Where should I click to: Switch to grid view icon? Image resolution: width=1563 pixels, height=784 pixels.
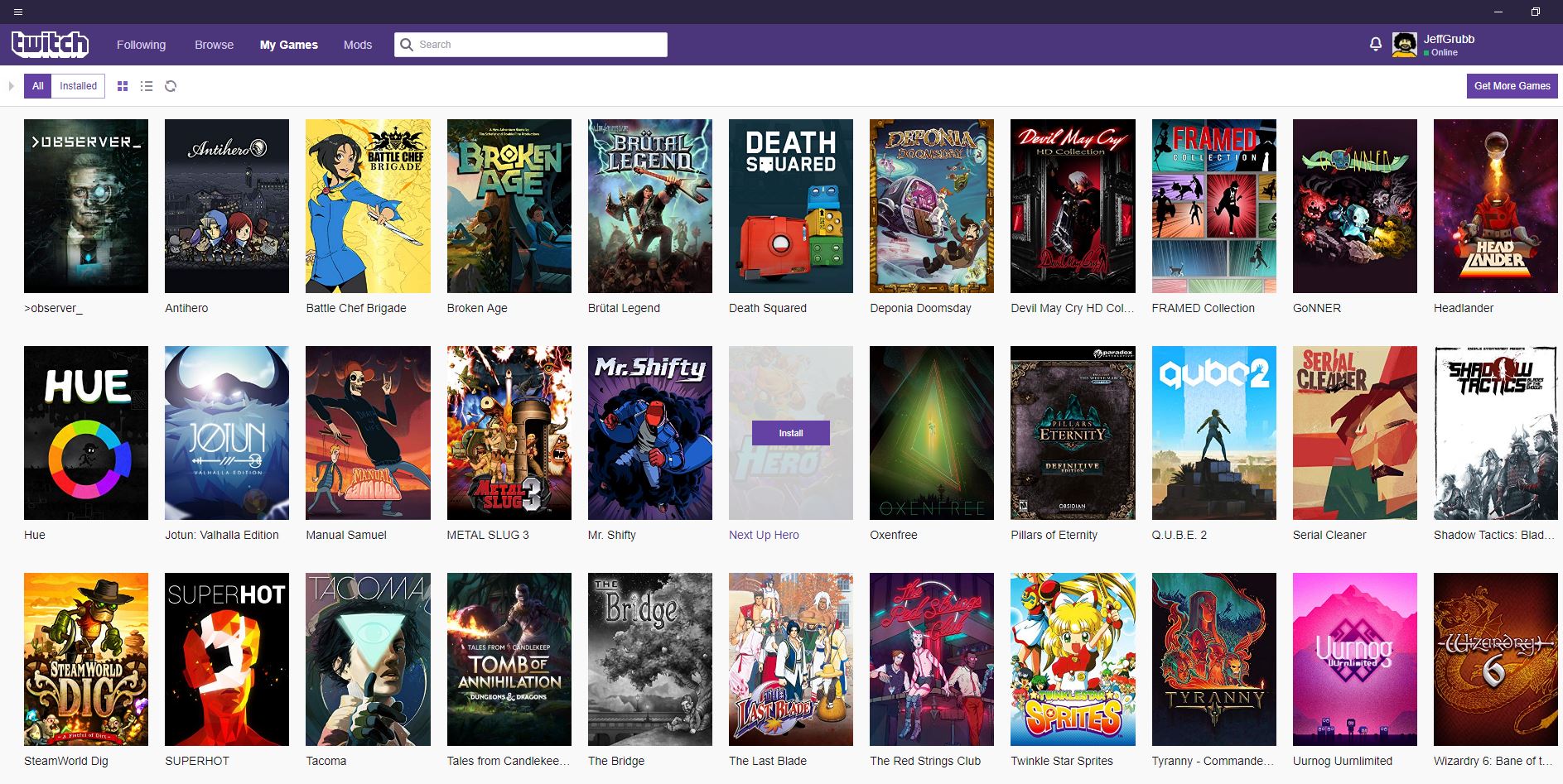click(123, 86)
